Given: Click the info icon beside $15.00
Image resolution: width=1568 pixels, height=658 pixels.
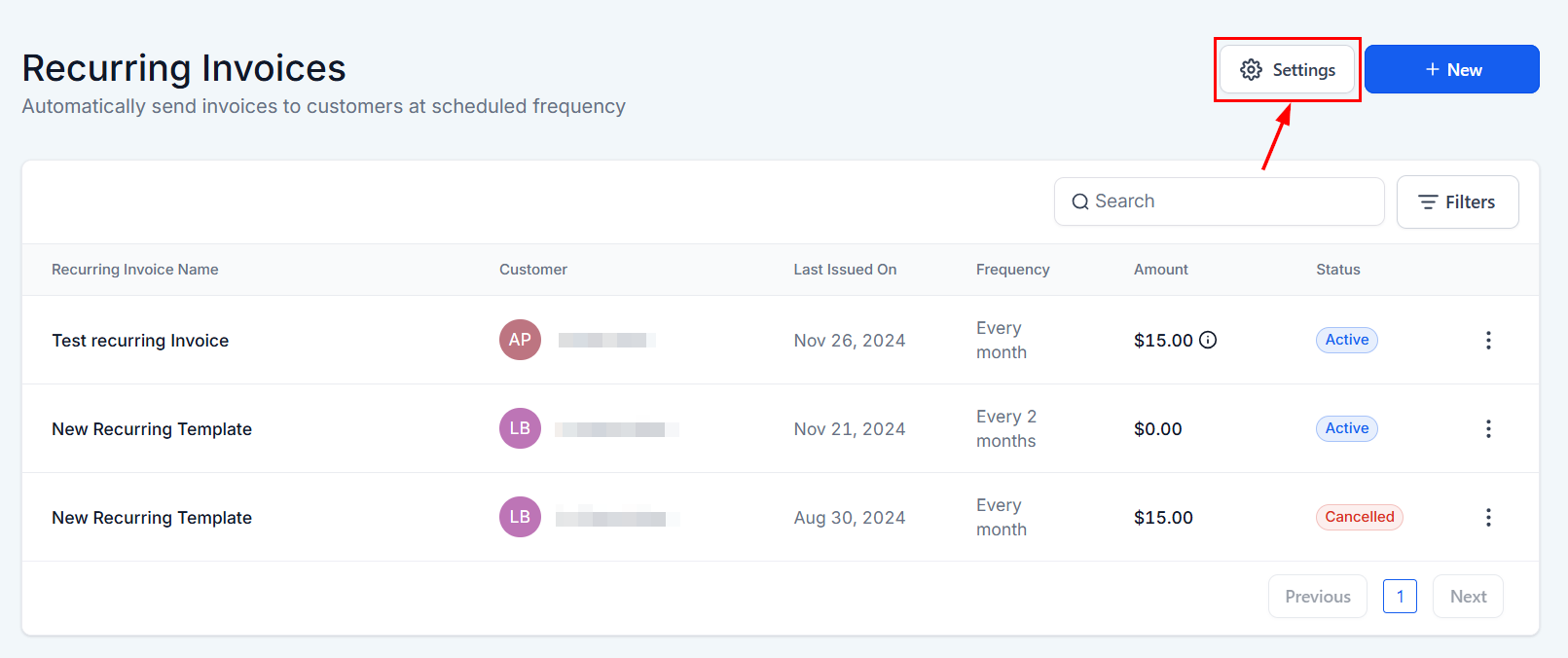Looking at the screenshot, I should click(x=1208, y=340).
